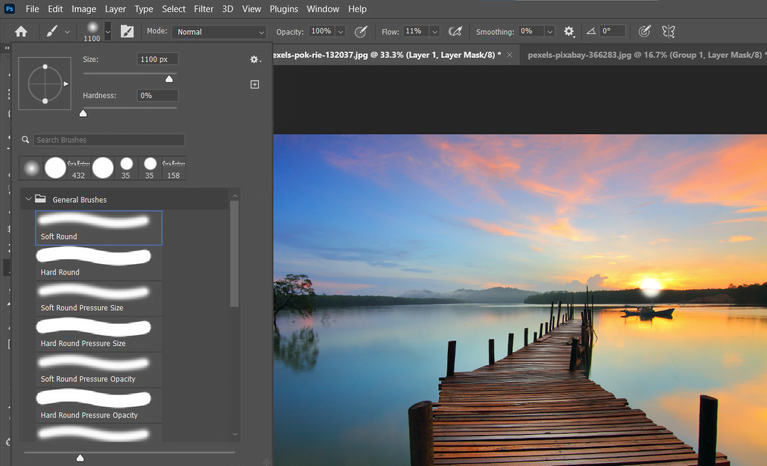Open the Window menu
Screen dimensions: 767x466
323,9
